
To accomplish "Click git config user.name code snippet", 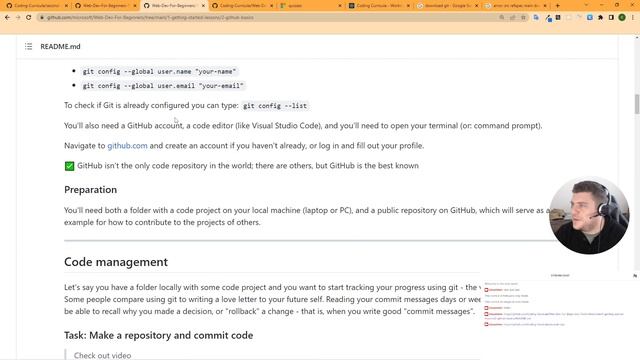I will (x=159, y=71).
